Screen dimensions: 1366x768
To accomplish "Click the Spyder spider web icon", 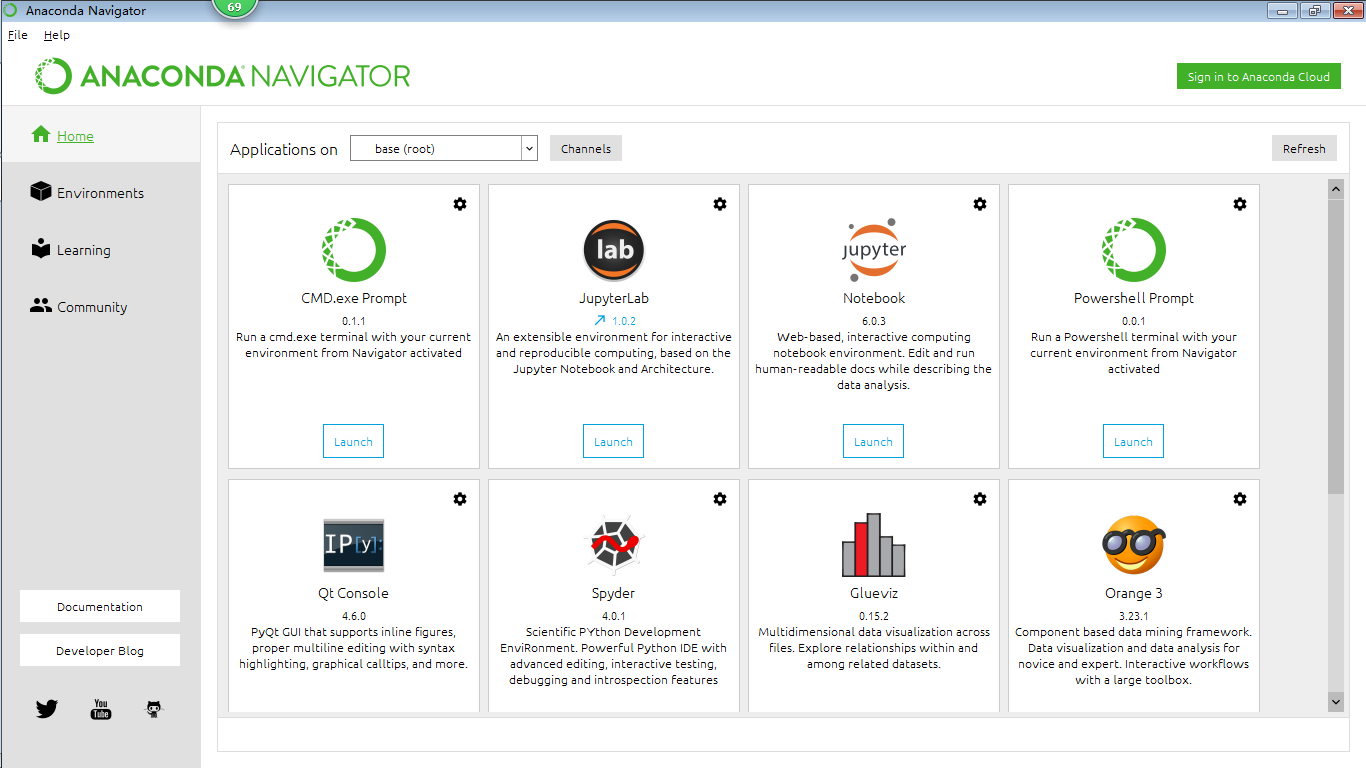I will (614, 545).
